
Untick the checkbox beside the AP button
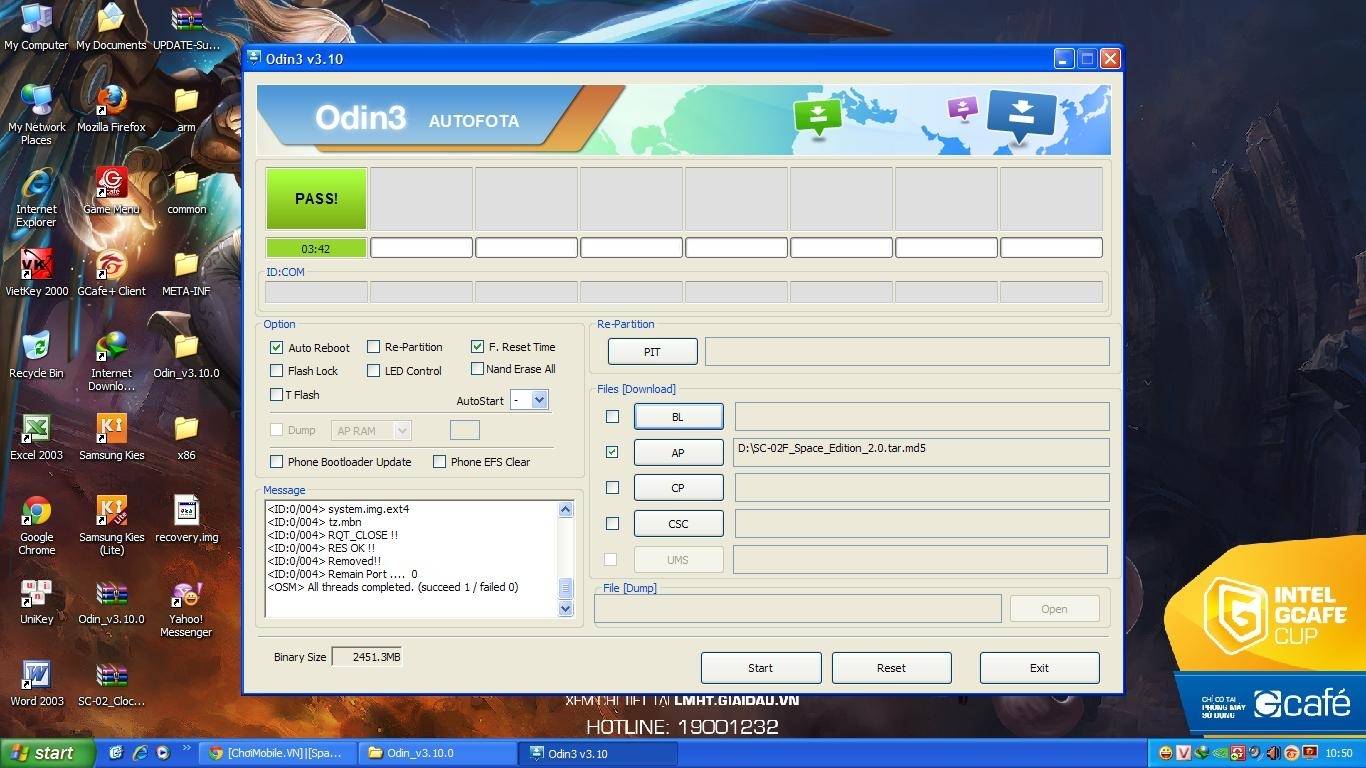[612, 452]
